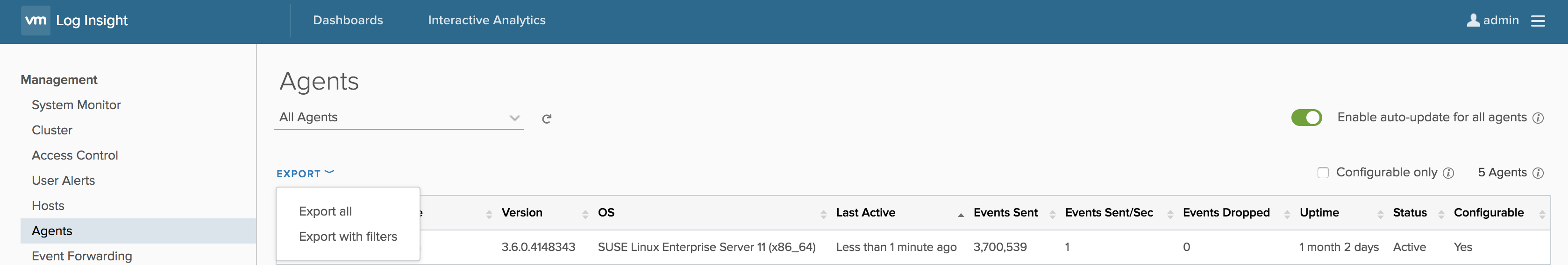Screen dimensions: 1568x265
Task: Open the hamburger menu icon
Action: [1538, 21]
